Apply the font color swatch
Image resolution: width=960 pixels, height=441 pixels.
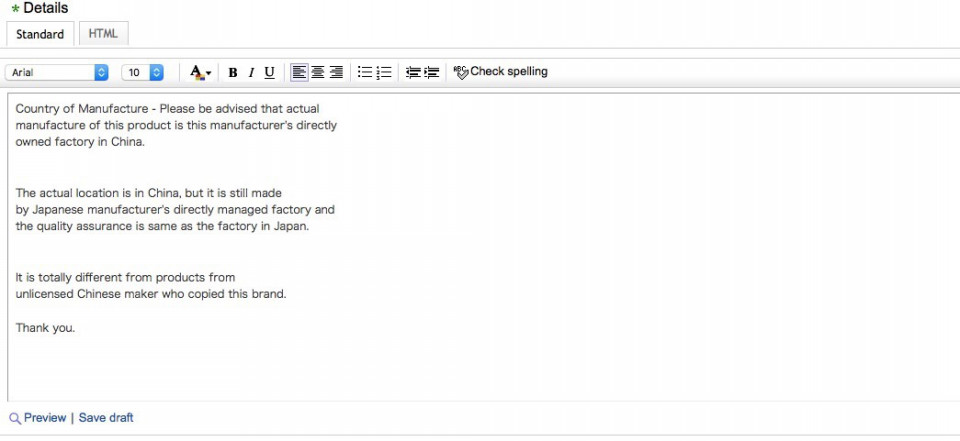coord(196,72)
